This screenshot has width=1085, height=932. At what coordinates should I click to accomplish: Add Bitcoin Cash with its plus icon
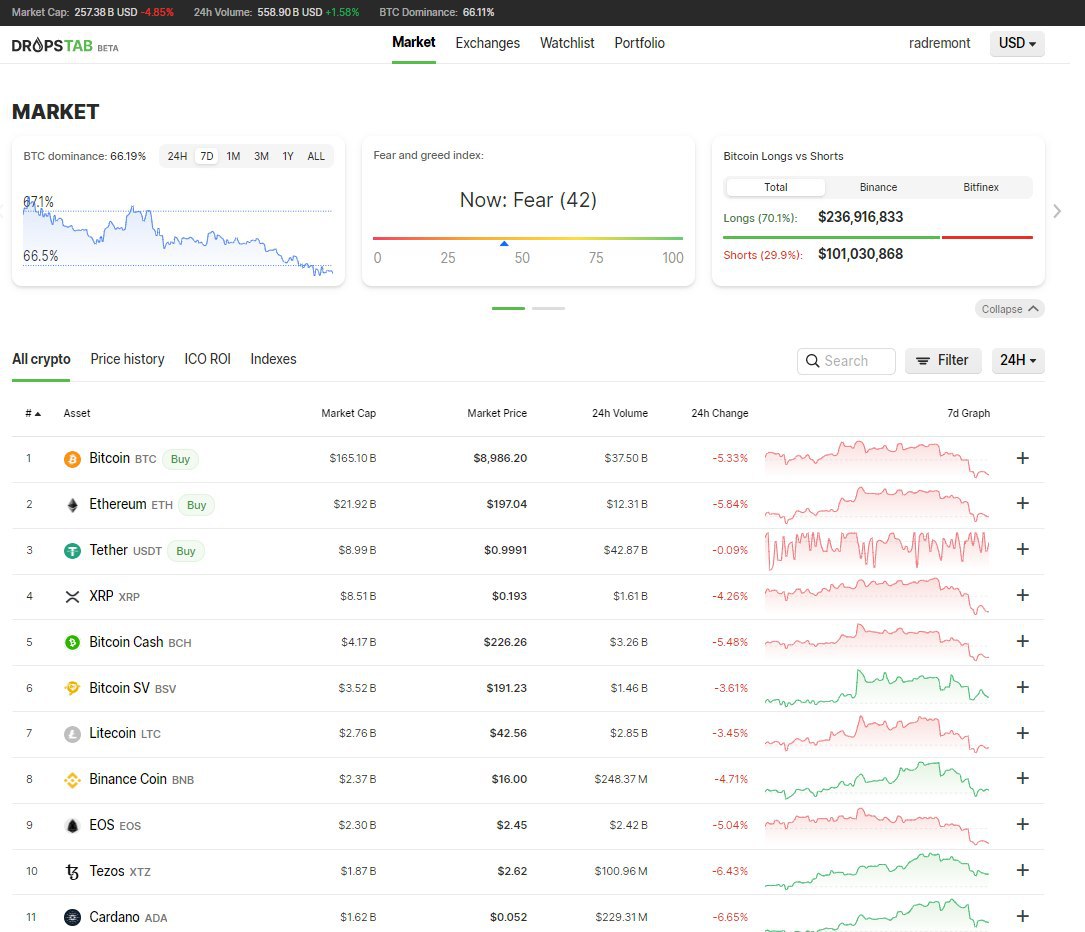coord(1022,641)
